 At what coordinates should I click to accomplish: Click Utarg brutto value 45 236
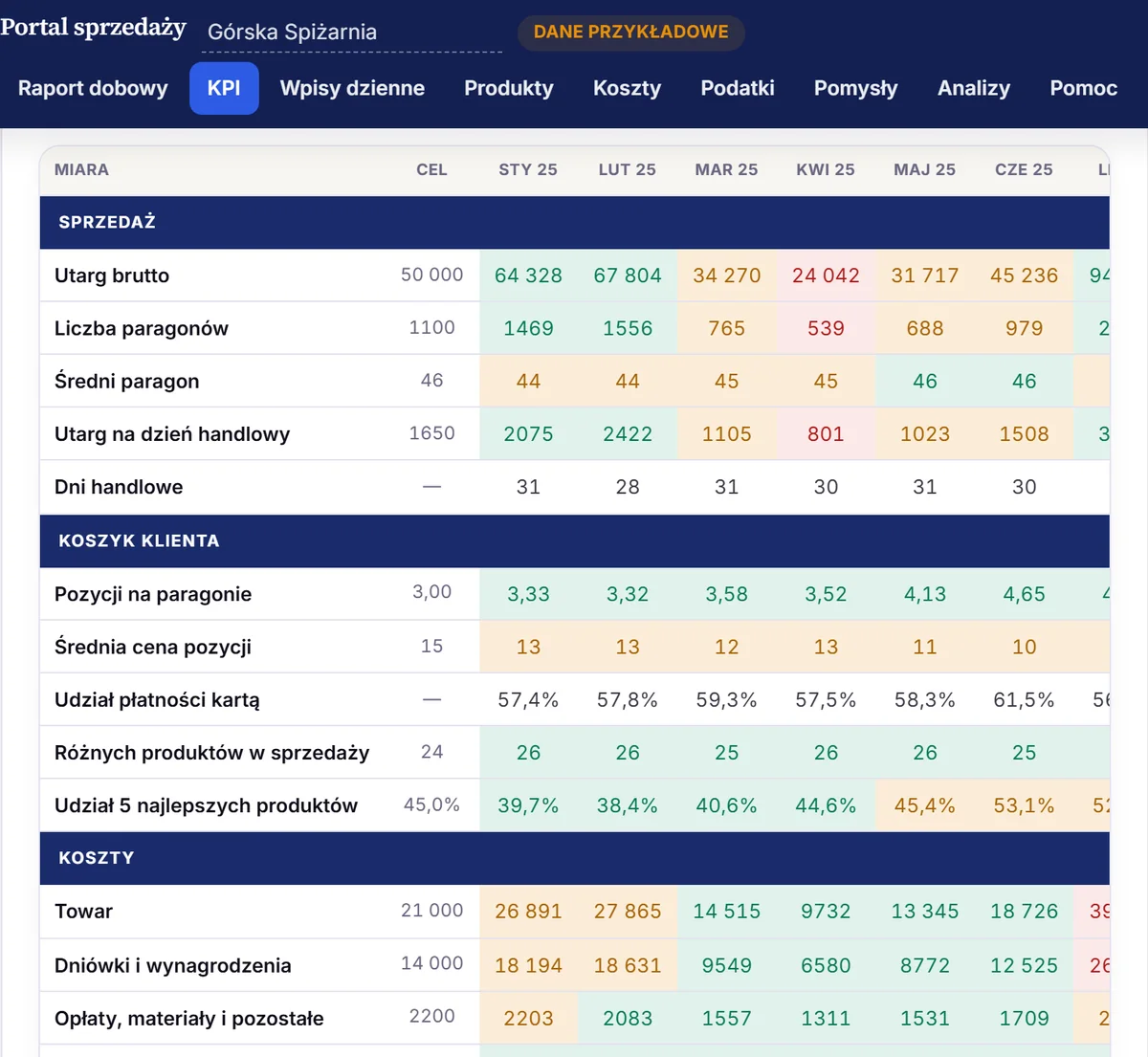click(1024, 275)
